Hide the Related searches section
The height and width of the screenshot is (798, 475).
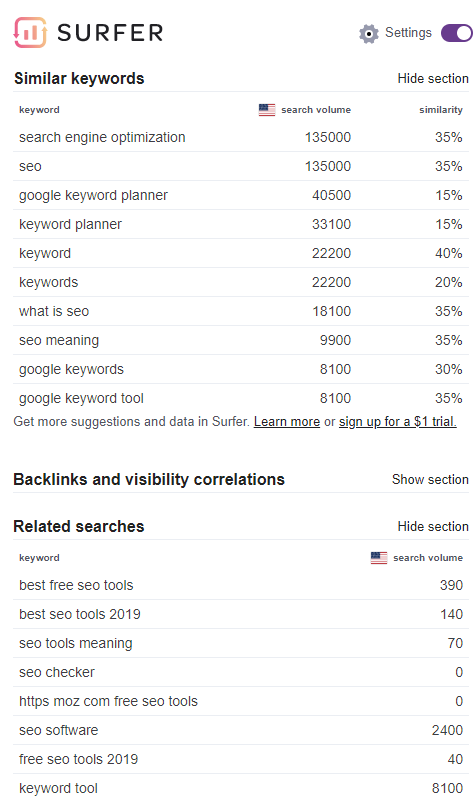point(433,526)
